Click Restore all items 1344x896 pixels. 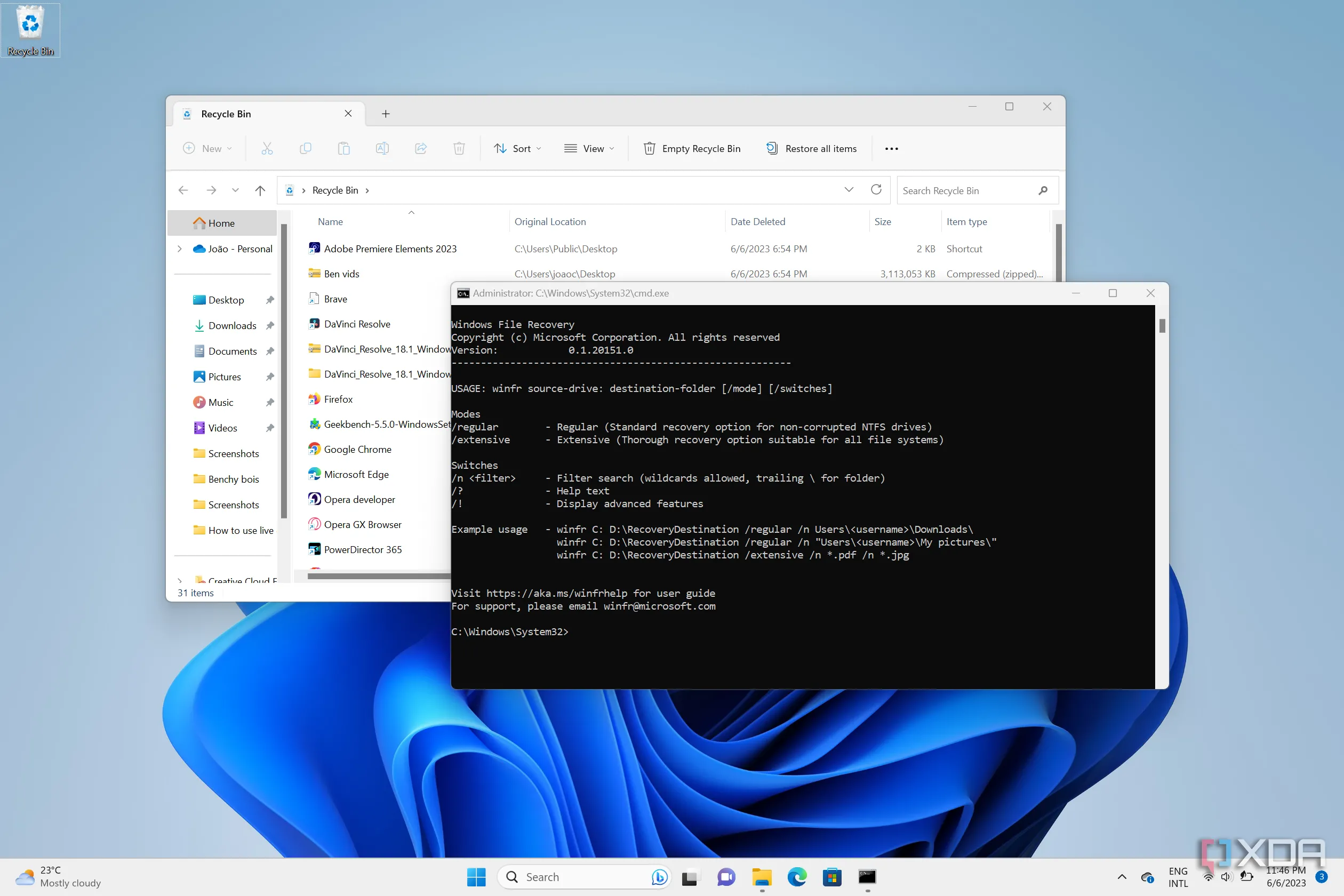(x=811, y=148)
